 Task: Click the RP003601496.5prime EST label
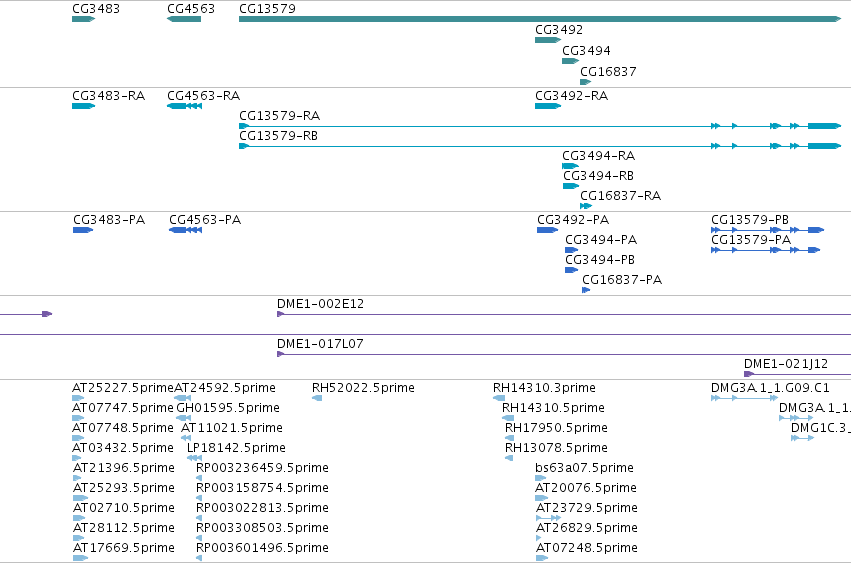click(x=262, y=547)
